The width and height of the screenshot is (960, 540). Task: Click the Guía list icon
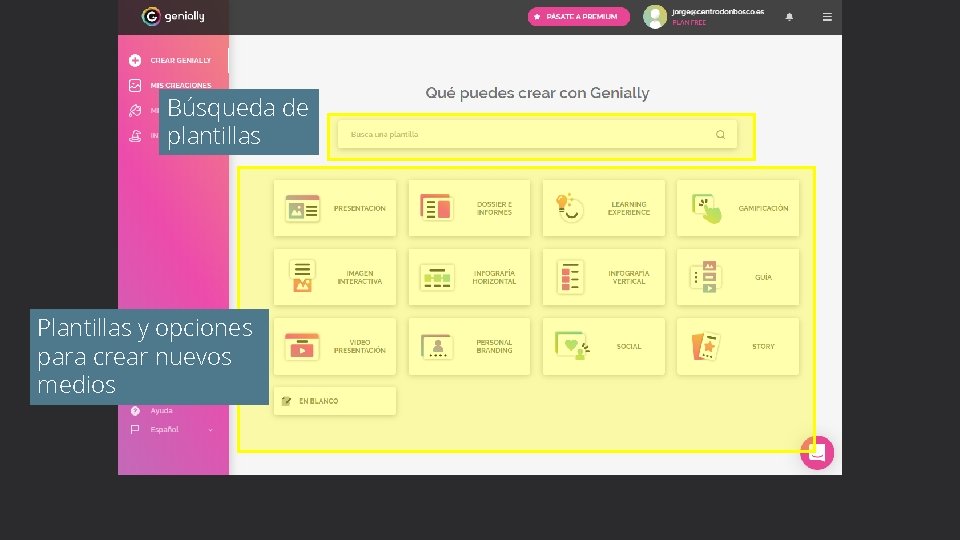(705, 277)
